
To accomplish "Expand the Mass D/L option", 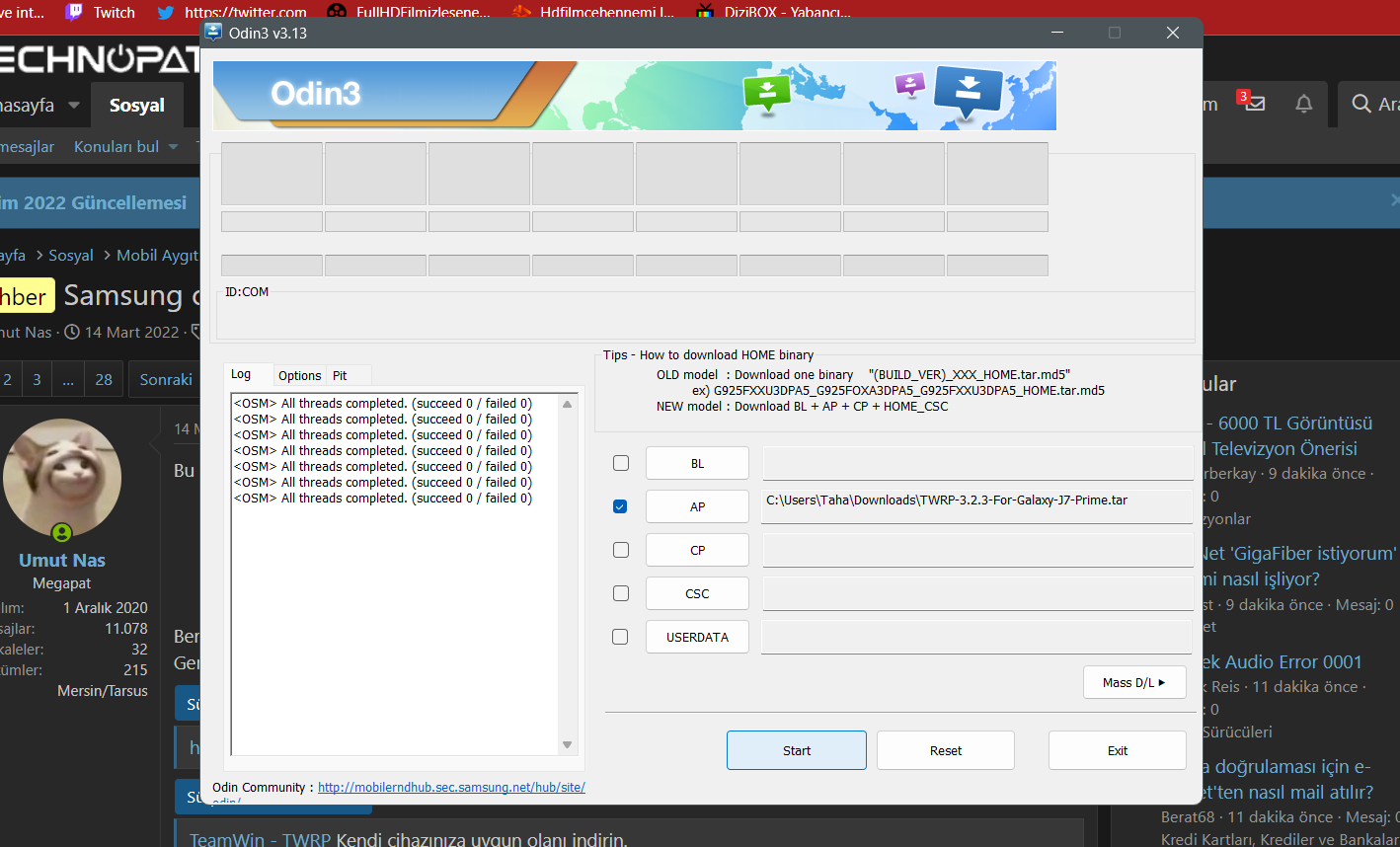I will (x=1134, y=682).
